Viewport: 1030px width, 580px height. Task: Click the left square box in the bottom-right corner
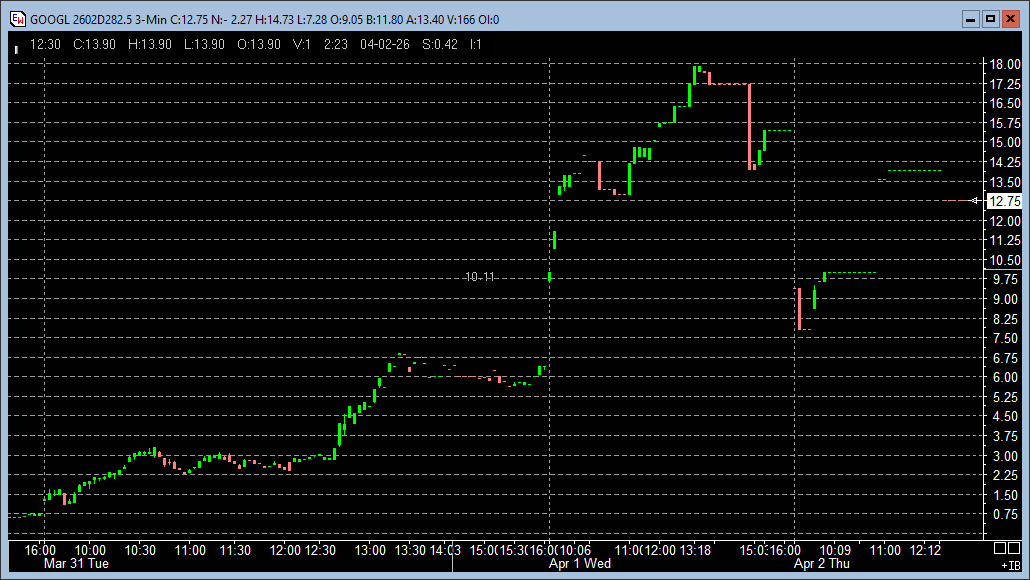[1000, 549]
